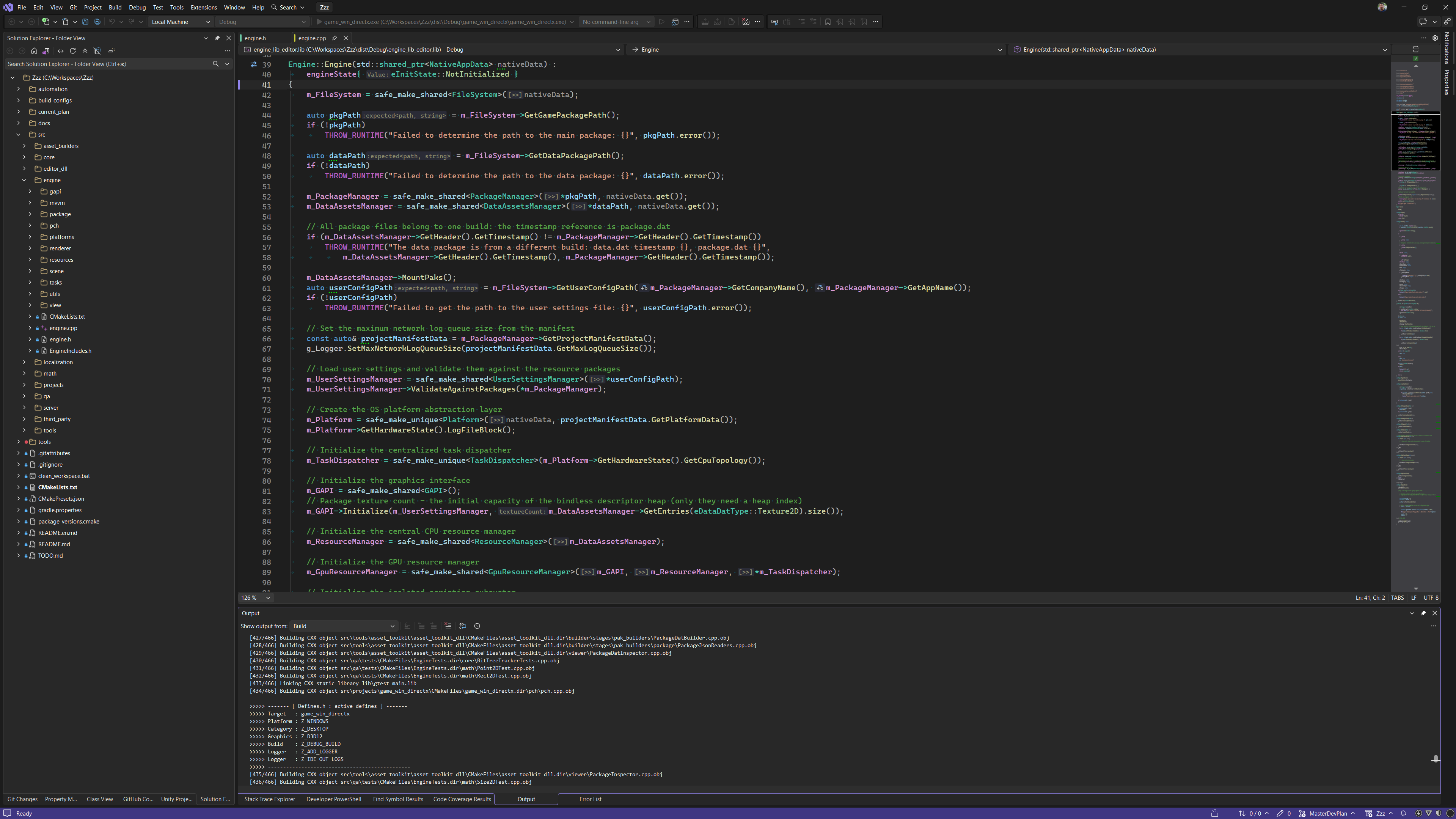Image resolution: width=1456 pixels, height=819 pixels.
Task: Toggle timestamps clock icon in Output
Action: [x=477, y=626]
